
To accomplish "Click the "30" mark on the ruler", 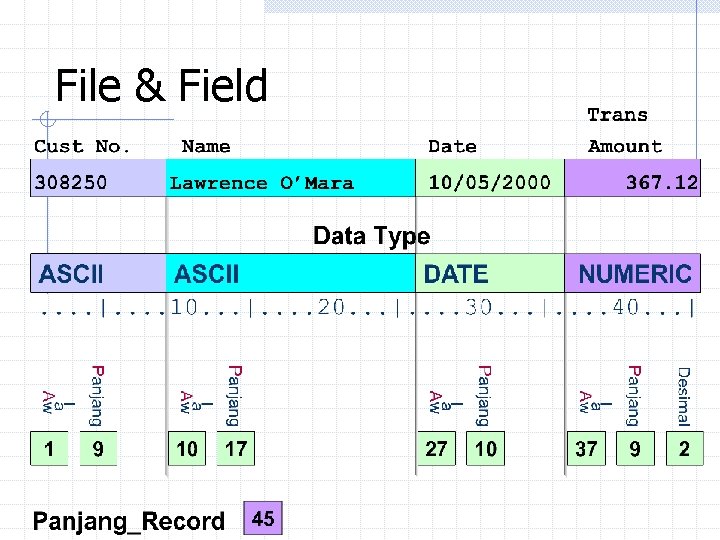I will pos(478,307).
